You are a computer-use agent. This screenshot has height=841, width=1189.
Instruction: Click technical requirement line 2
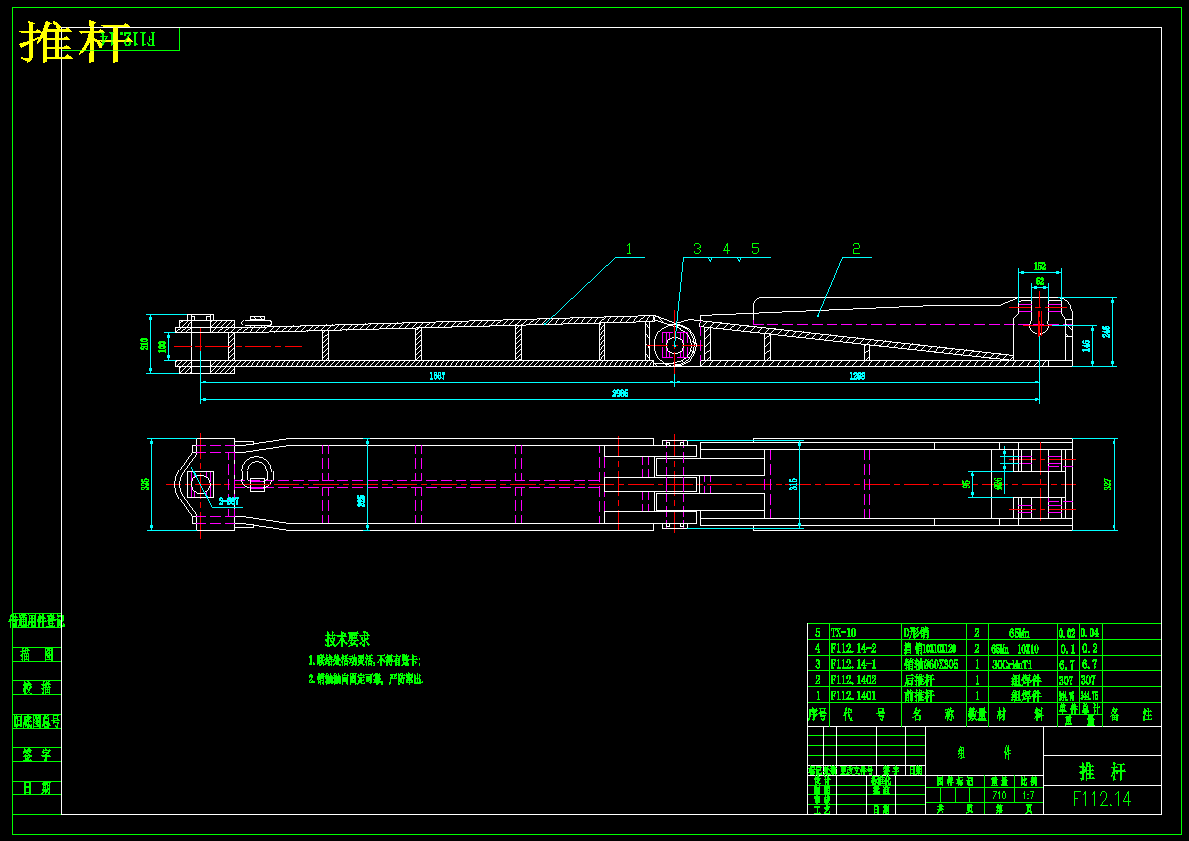(365, 679)
